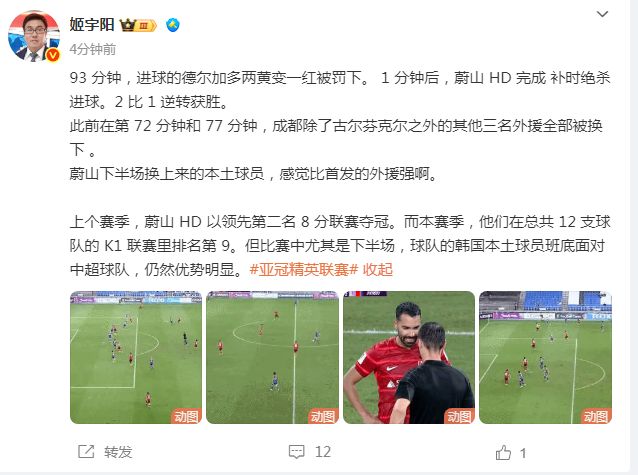The width and height of the screenshot is (638, 475).
Task: Click the comment speech bubble icon
Action: 296,452
